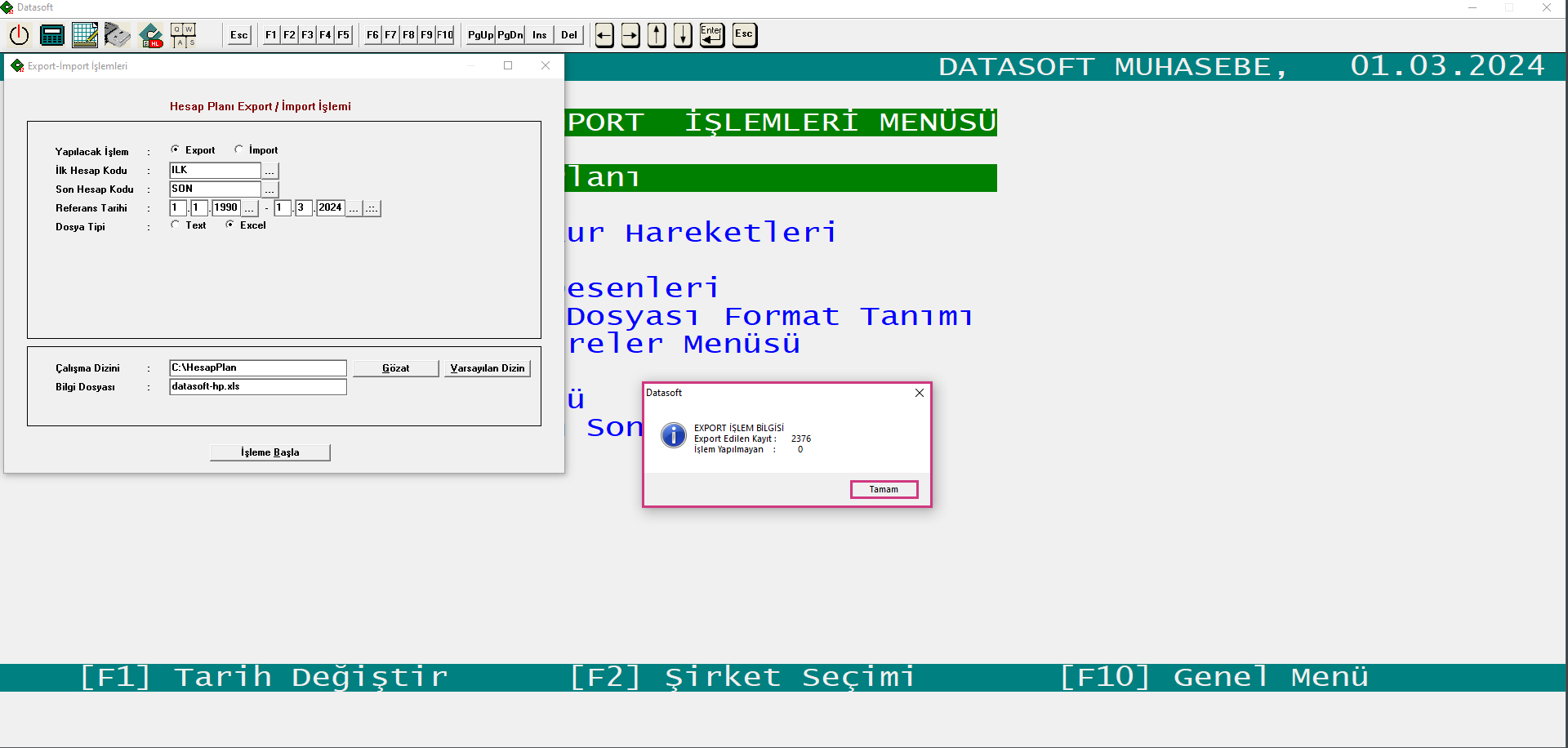
Task: Click the left arrow key icon
Action: (604, 35)
